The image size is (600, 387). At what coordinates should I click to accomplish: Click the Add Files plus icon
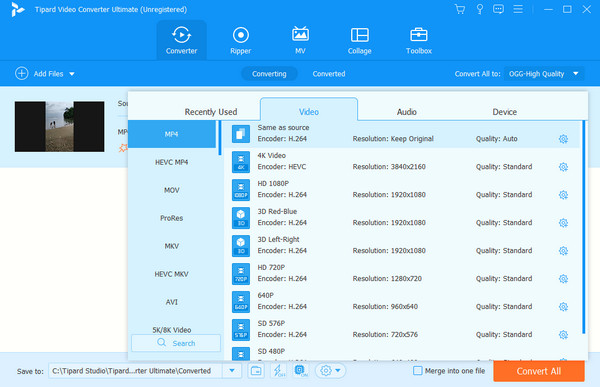(21, 73)
